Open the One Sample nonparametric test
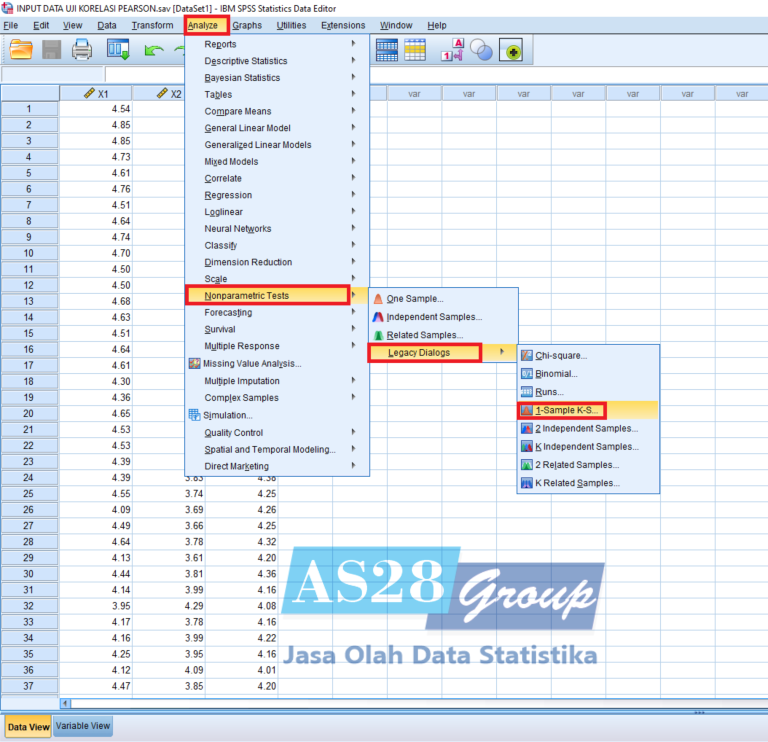 coord(414,298)
